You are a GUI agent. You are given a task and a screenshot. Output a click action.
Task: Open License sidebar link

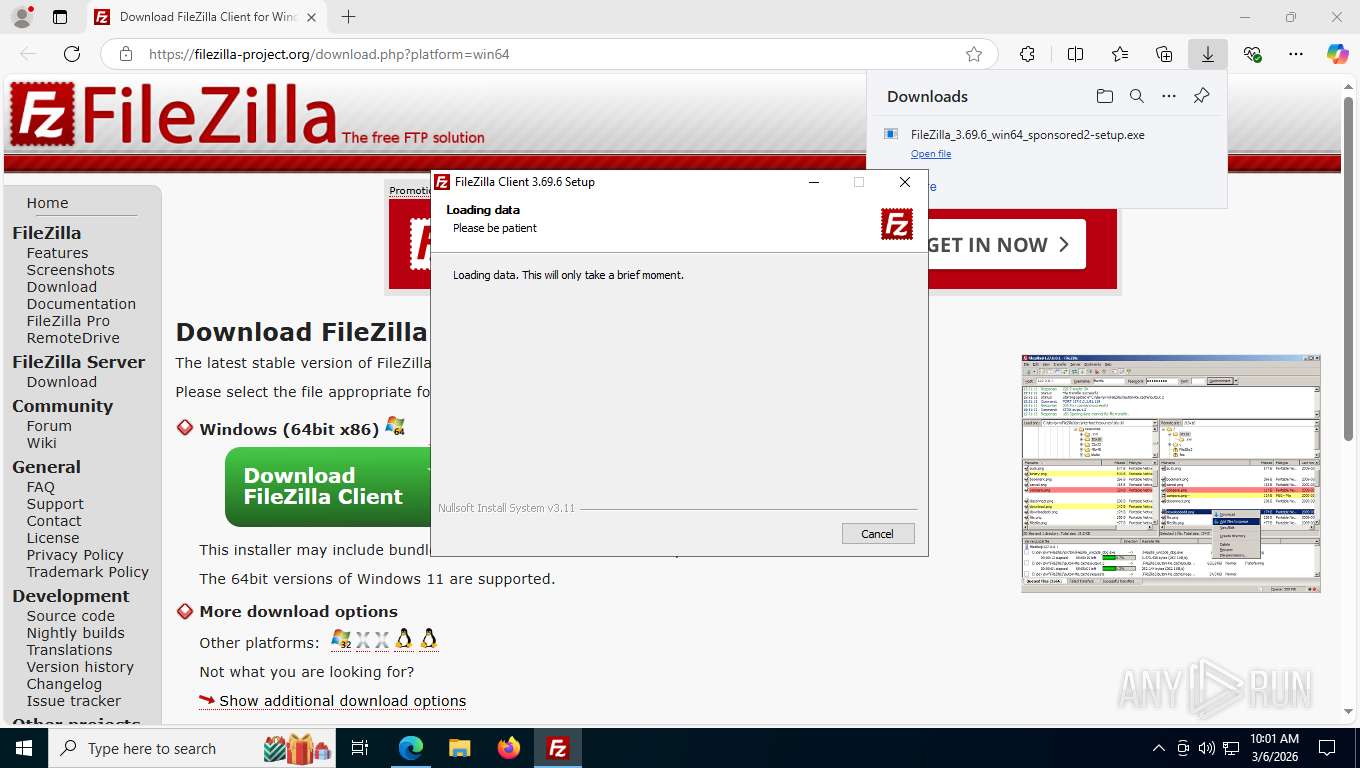[53, 538]
